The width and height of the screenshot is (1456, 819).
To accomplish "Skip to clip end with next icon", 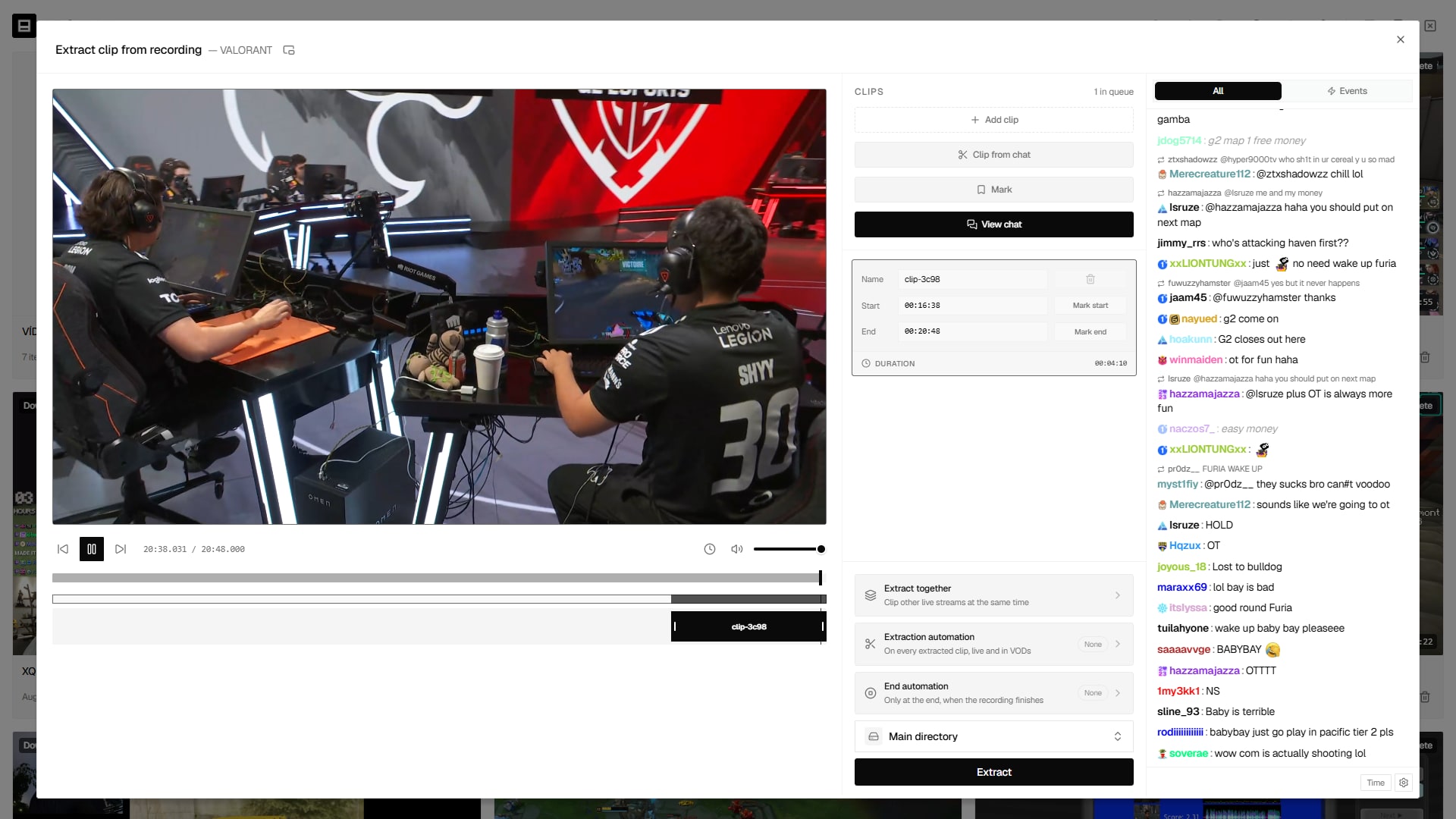I will [x=121, y=549].
